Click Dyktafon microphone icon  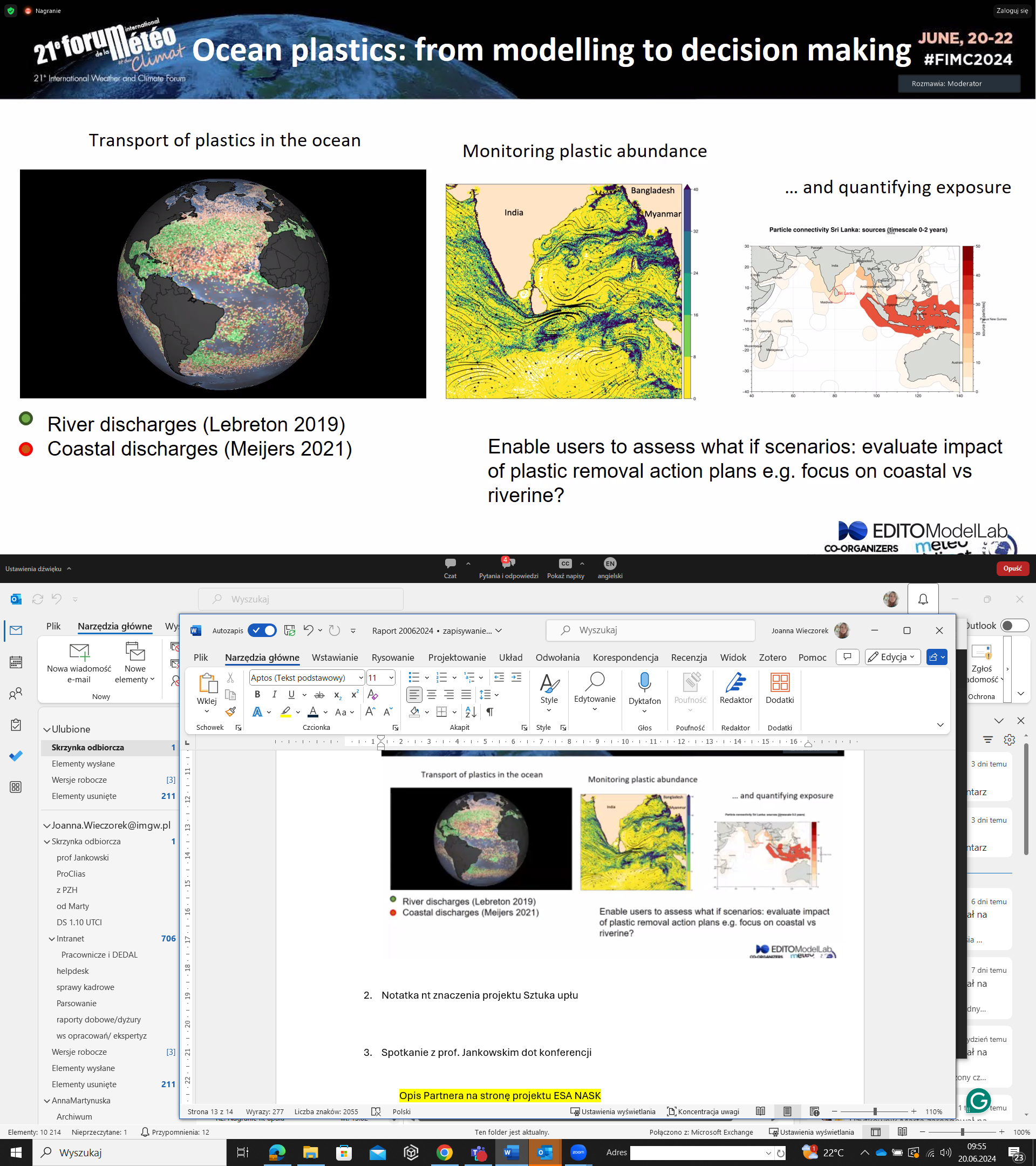tap(644, 683)
